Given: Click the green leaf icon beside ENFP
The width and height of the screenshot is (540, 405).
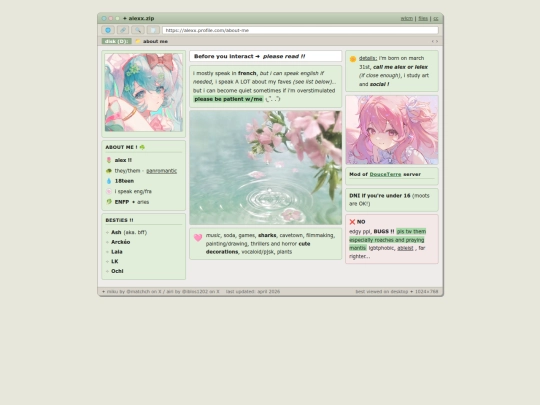Looking at the screenshot, I should point(109,202).
